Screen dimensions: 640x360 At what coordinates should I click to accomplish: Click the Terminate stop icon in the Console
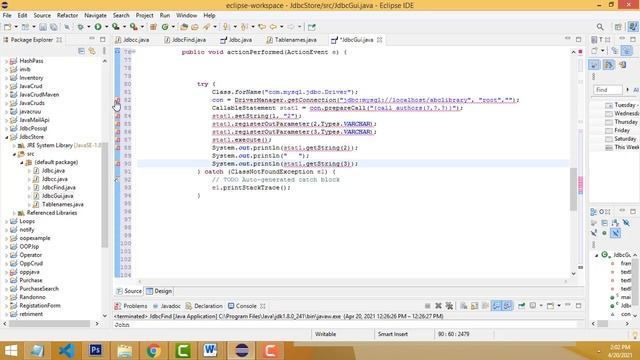pos(427,306)
